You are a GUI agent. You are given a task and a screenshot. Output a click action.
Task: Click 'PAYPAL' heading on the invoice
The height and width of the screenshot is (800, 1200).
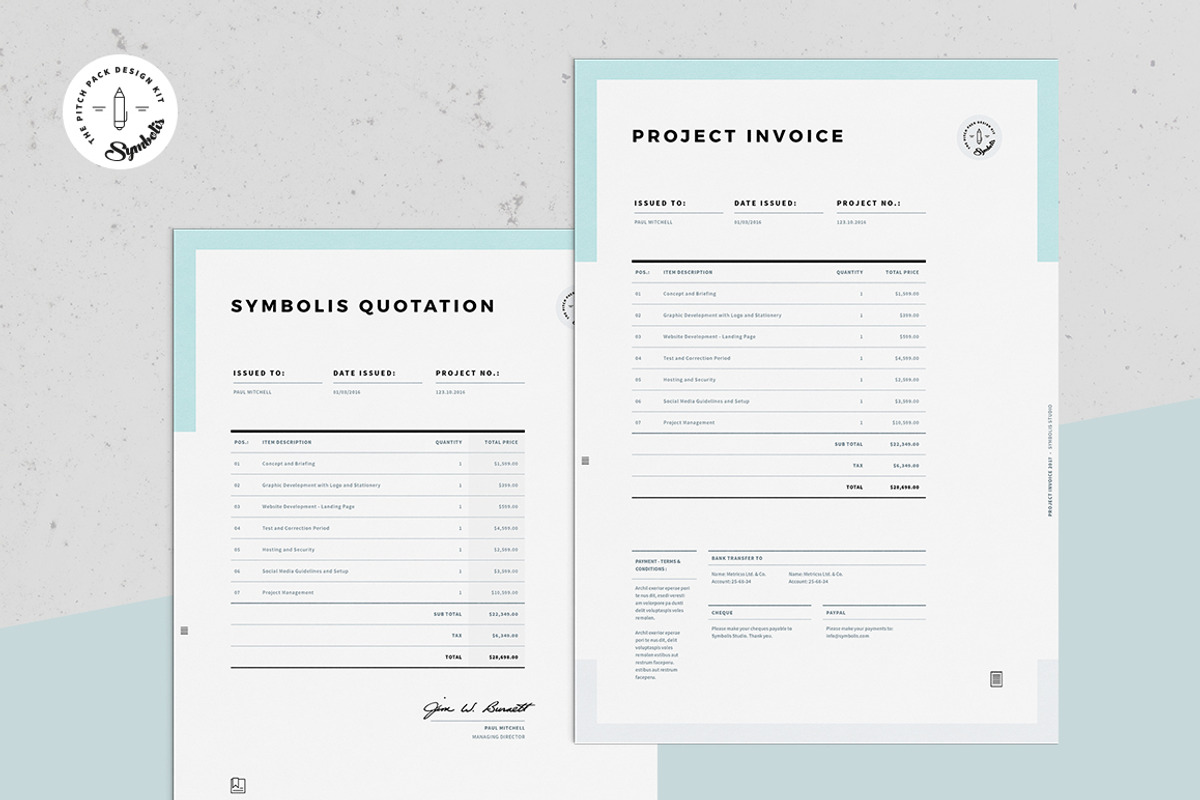836,612
